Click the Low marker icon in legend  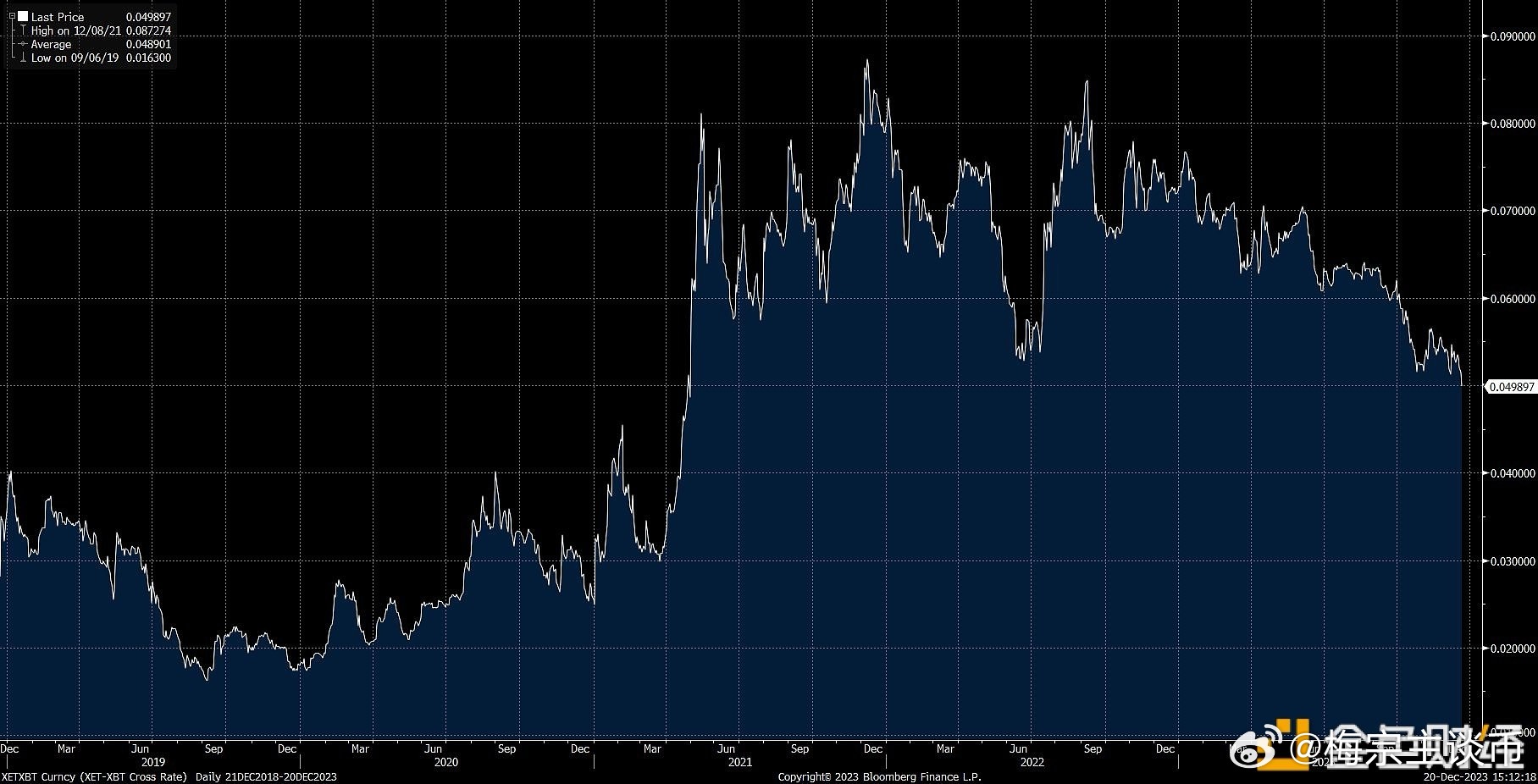coord(23,58)
